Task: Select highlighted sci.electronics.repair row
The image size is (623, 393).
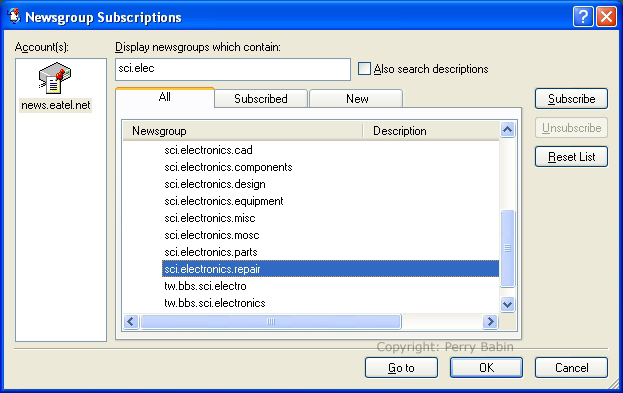Action: (330, 269)
